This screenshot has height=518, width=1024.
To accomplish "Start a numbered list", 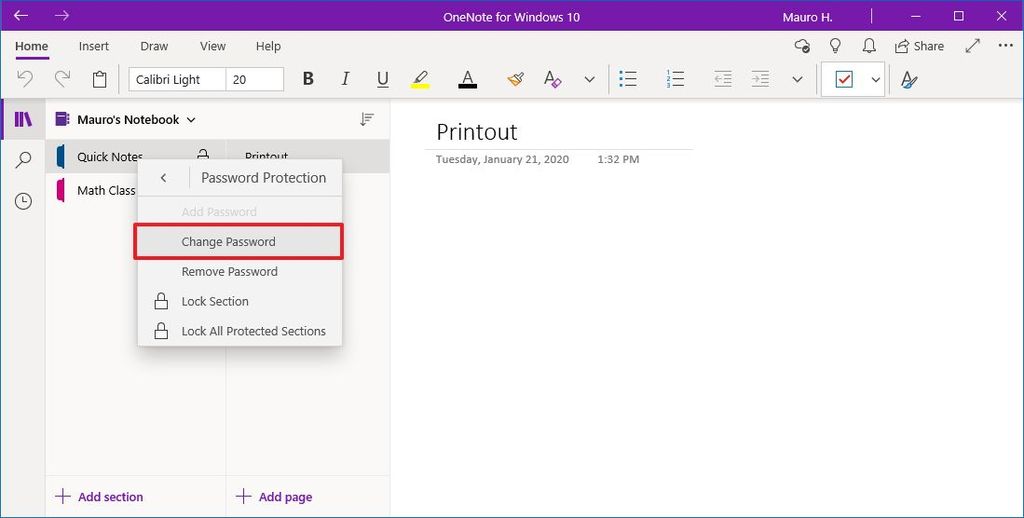I will click(x=675, y=80).
